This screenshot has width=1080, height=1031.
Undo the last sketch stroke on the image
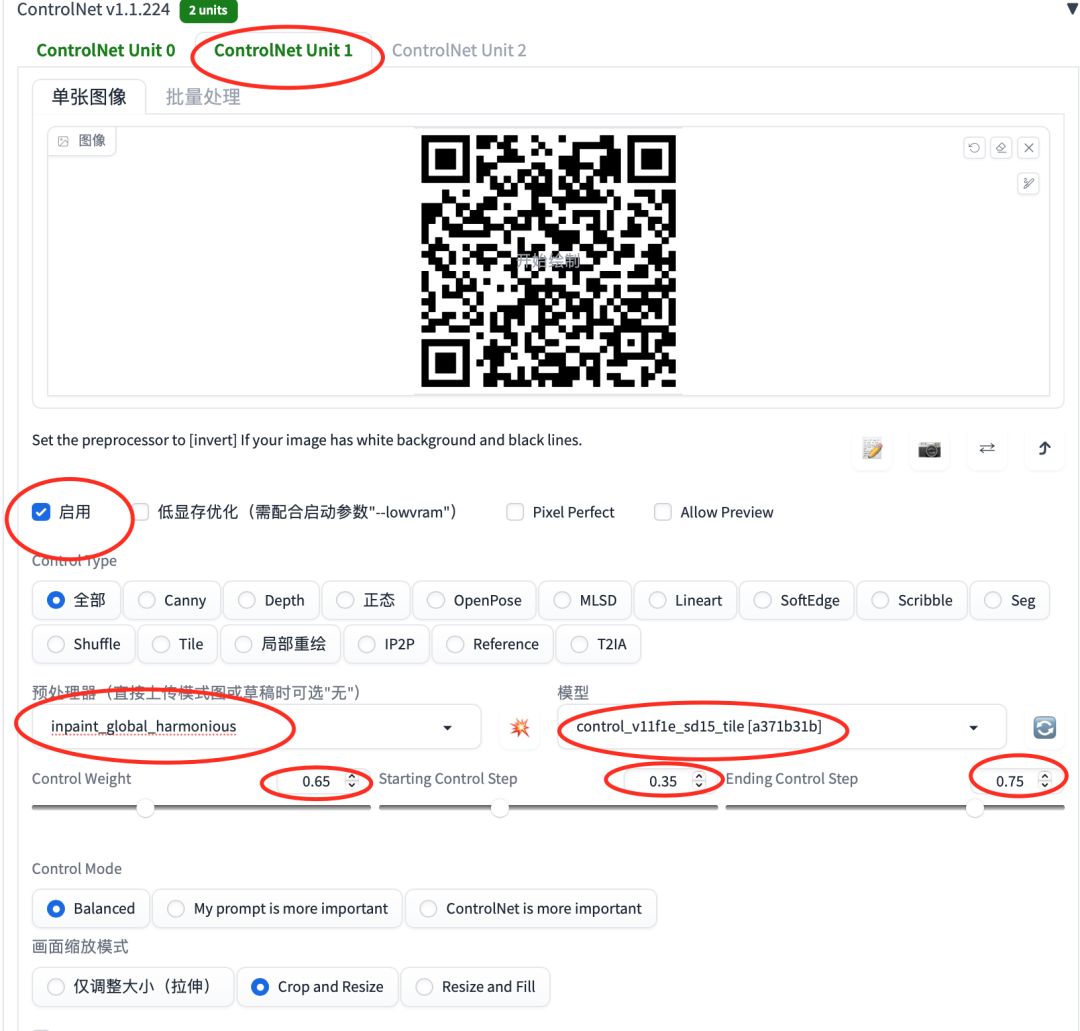click(x=973, y=147)
